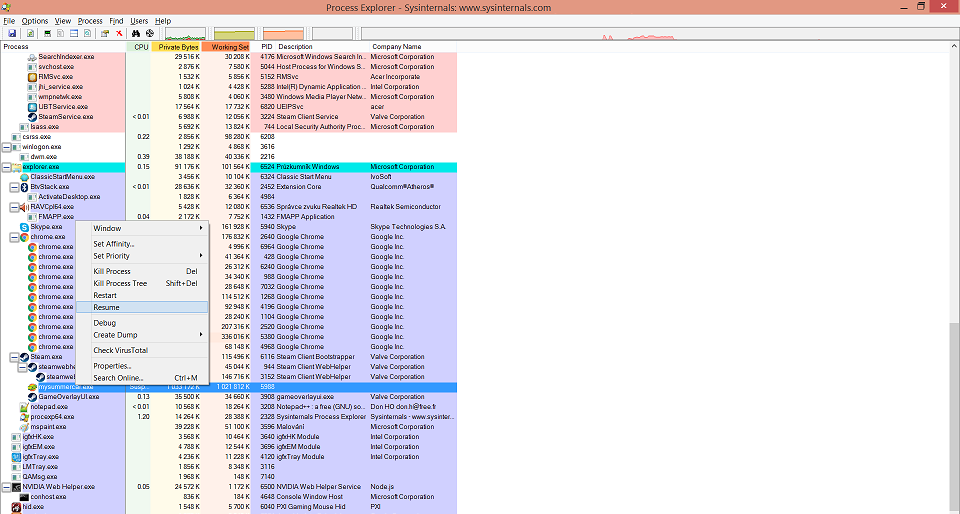Image resolution: width=960 pixels, height=514 pixels.
Task: Click the Steam icon beside Steam.exe
Action: [24, 357]
